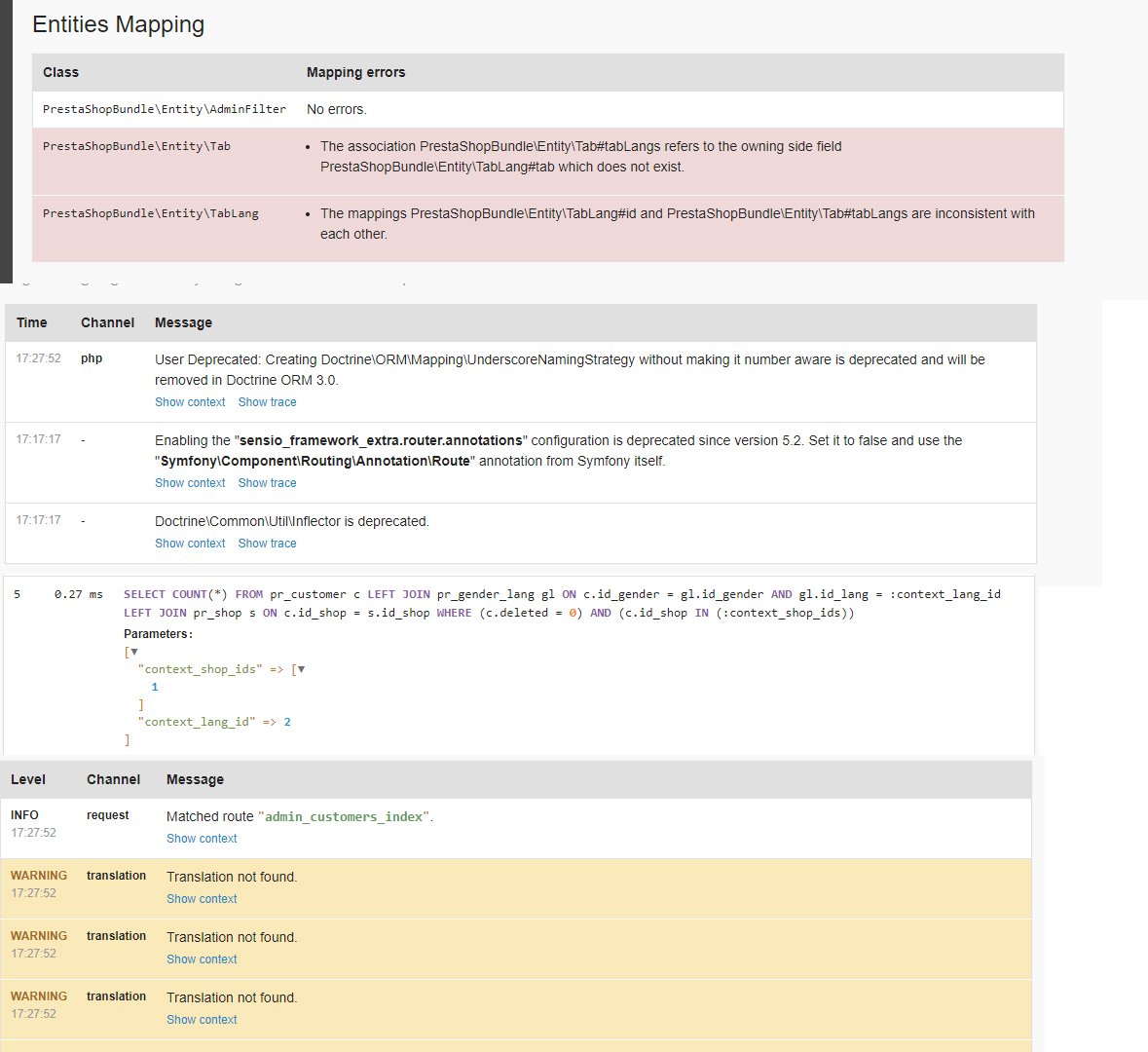Screen dimensions: 1148x1052
Task: Click the 17:27:52 timestamp in deprecations table
Action: [39, 358]
